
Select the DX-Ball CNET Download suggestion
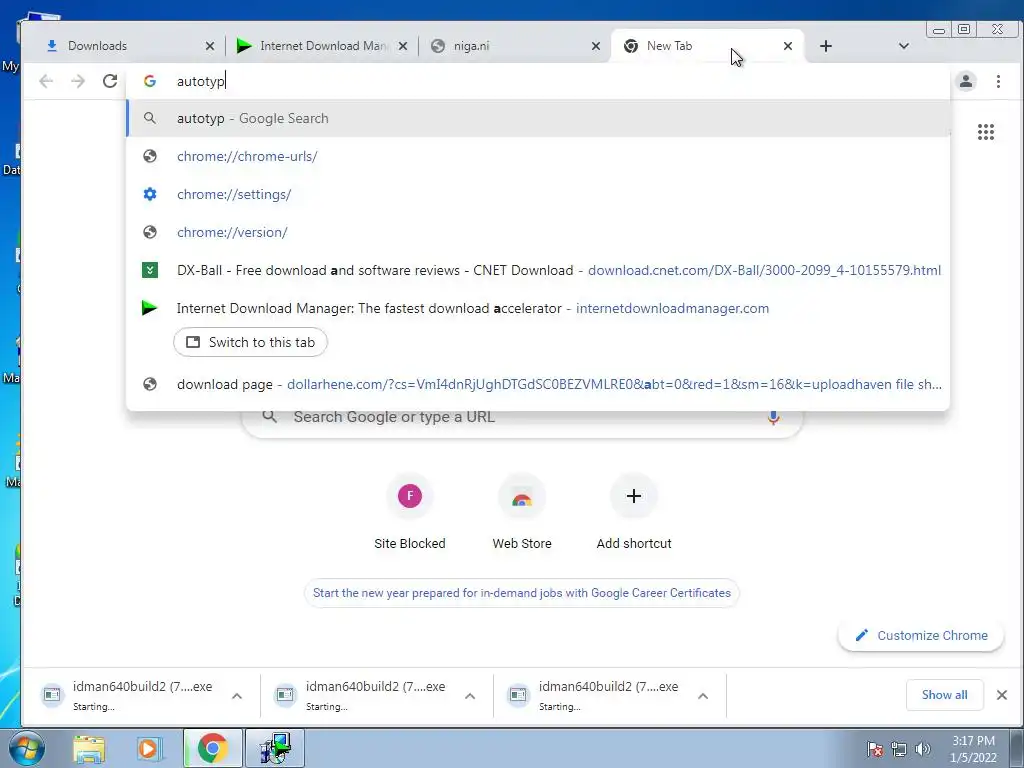pyautogui.click(x=538, y=270)
